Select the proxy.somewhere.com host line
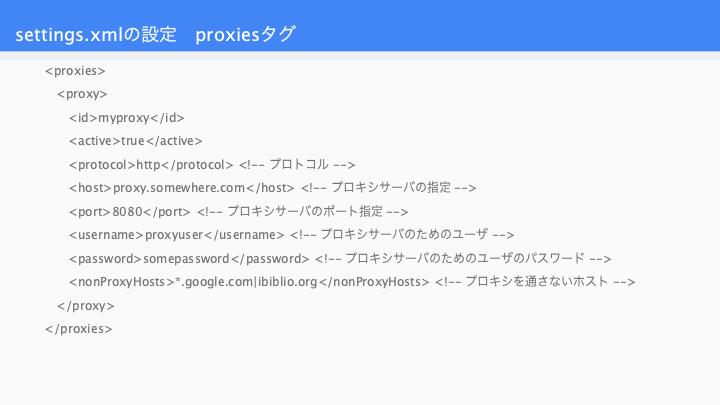 181,188
